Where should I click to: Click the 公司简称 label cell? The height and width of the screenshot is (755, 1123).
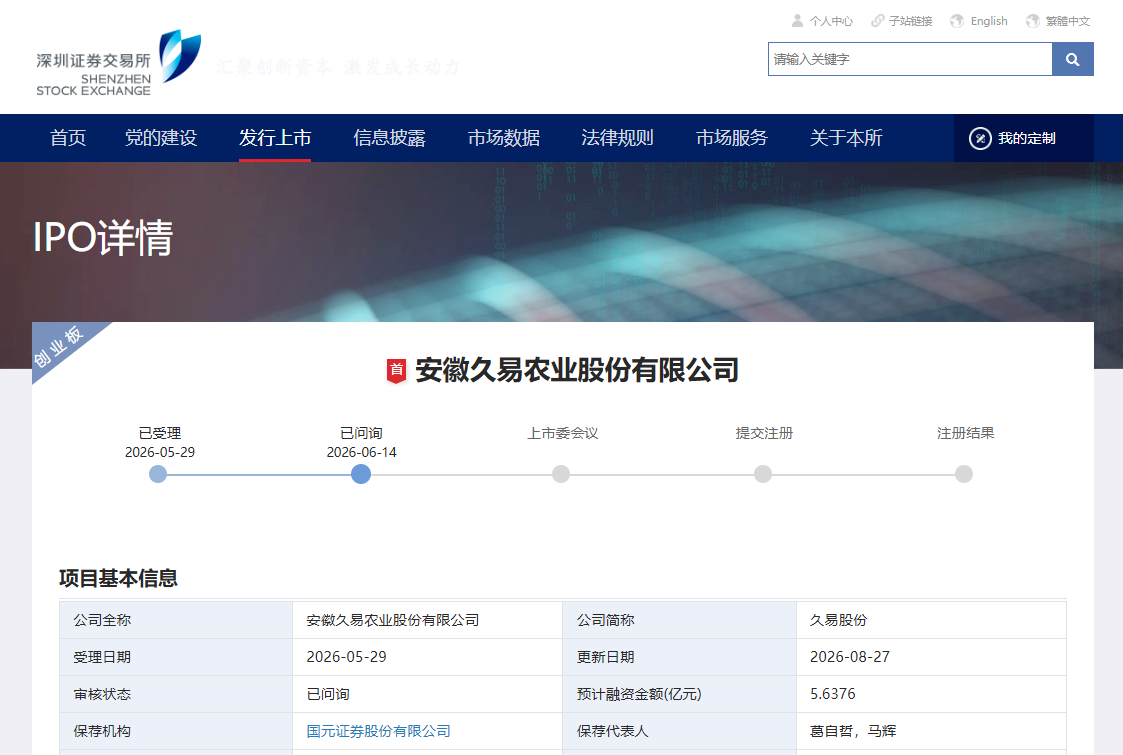[x=680, y=620]
